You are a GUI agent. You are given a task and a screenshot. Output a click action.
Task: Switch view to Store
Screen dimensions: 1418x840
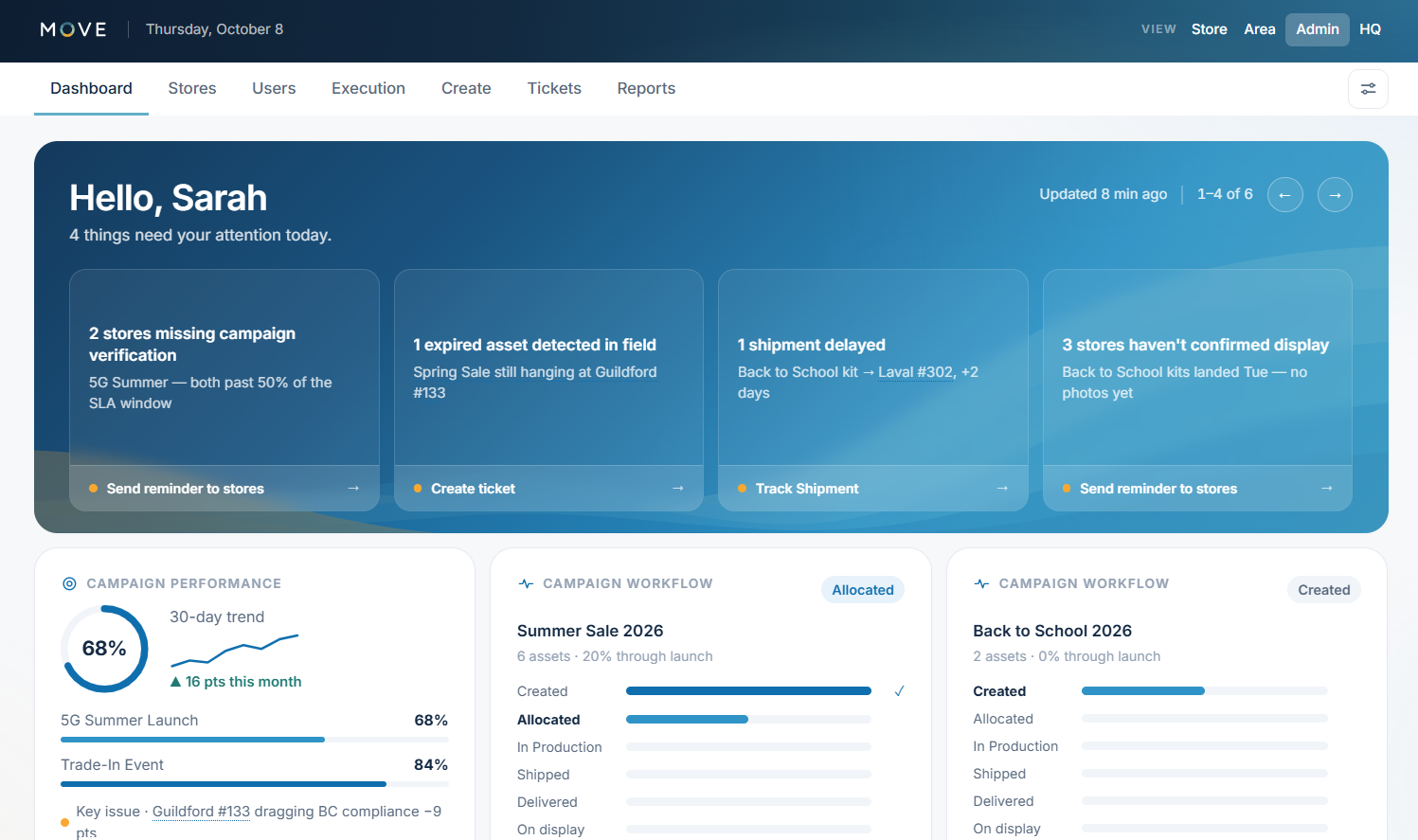[1209, 29]
